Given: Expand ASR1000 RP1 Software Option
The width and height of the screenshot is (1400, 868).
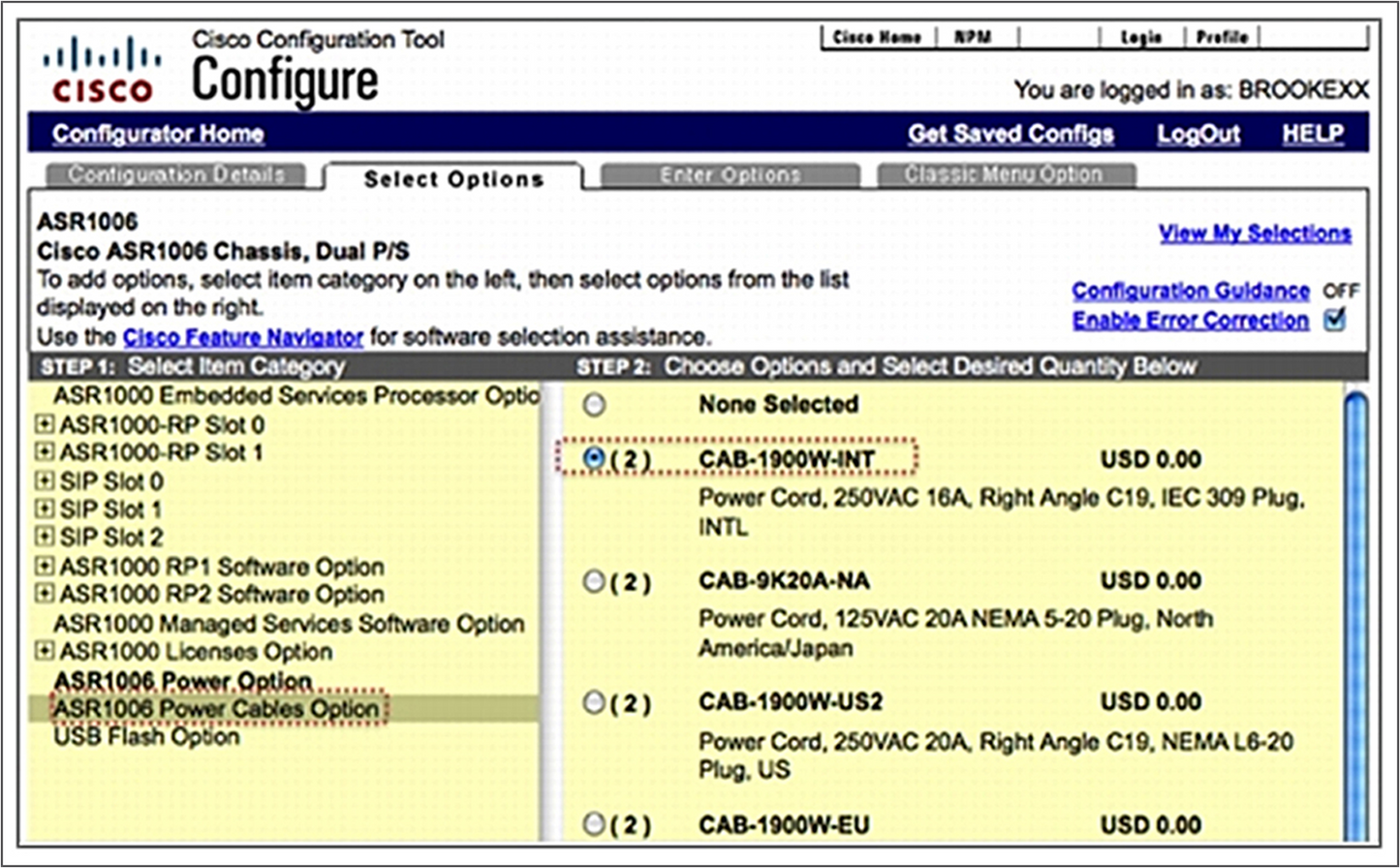Looking at the screenshot, I should (x=45, y=566).
